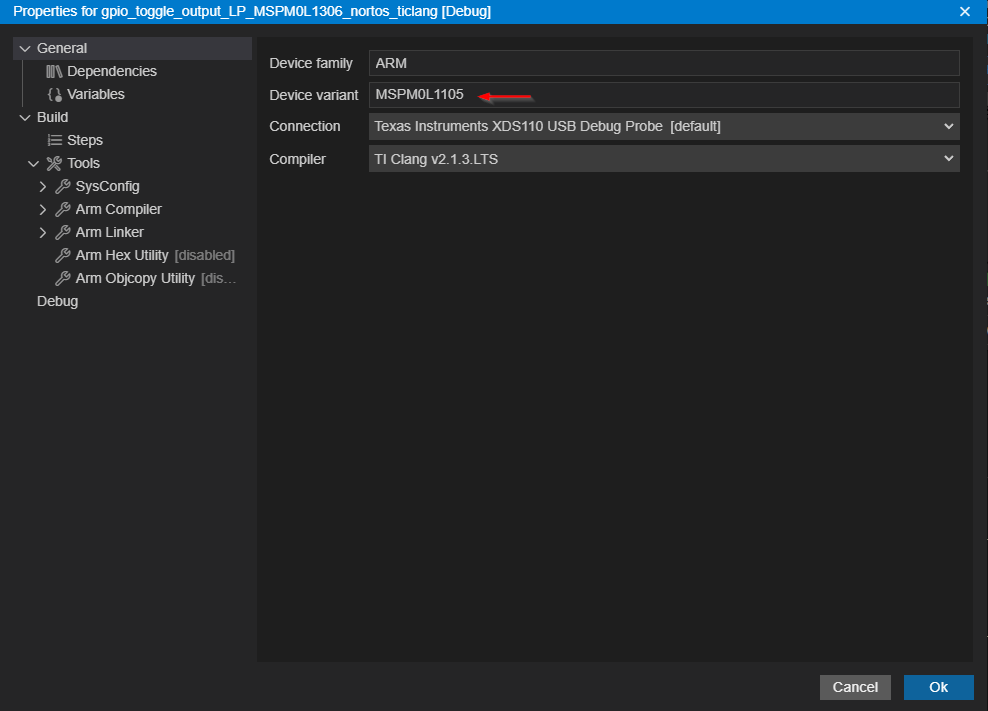Screen dimensions: 988x711
Task: Click the Steps list icon
Action: (x=55, y=140)
